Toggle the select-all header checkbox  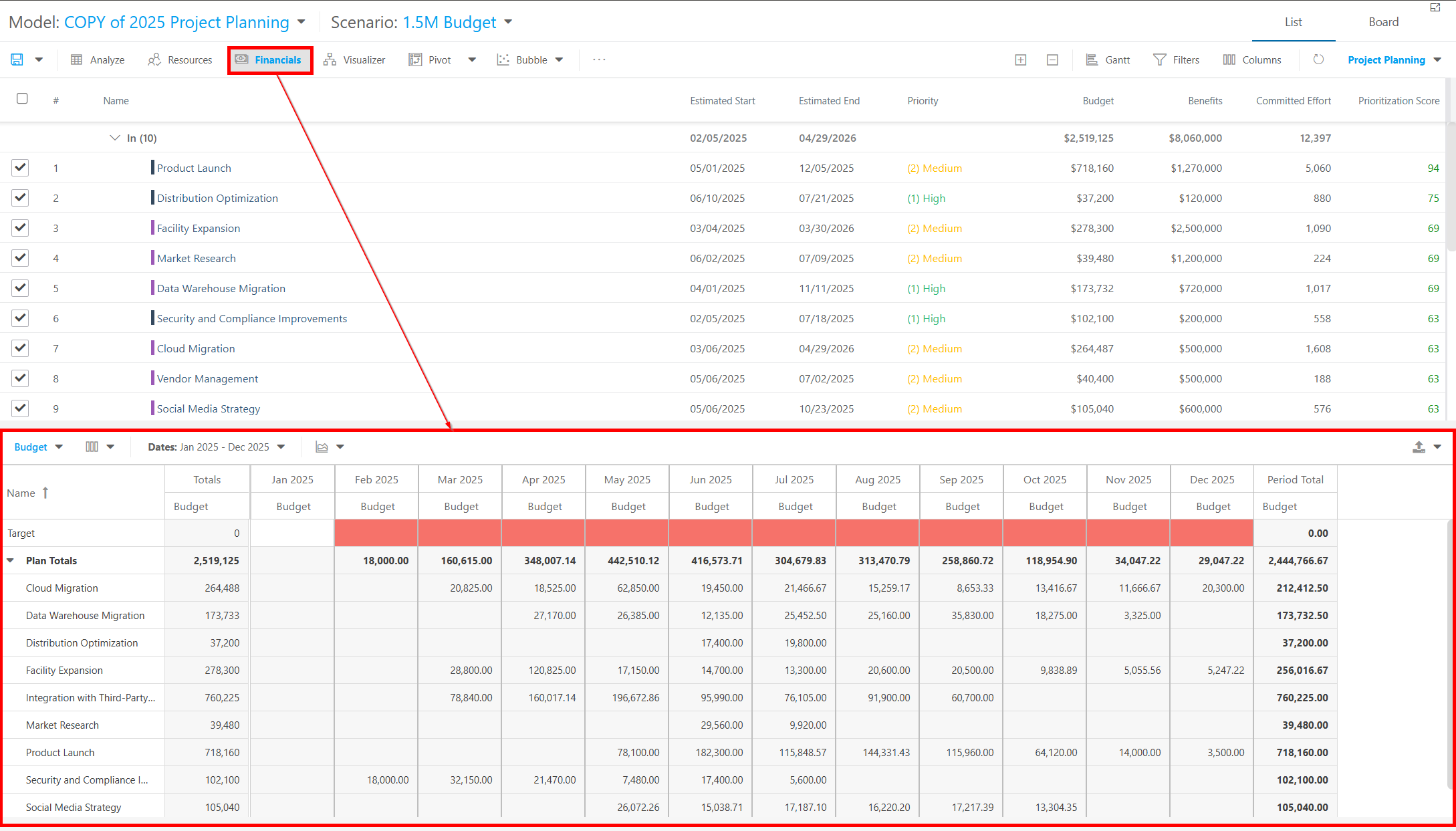22,98
